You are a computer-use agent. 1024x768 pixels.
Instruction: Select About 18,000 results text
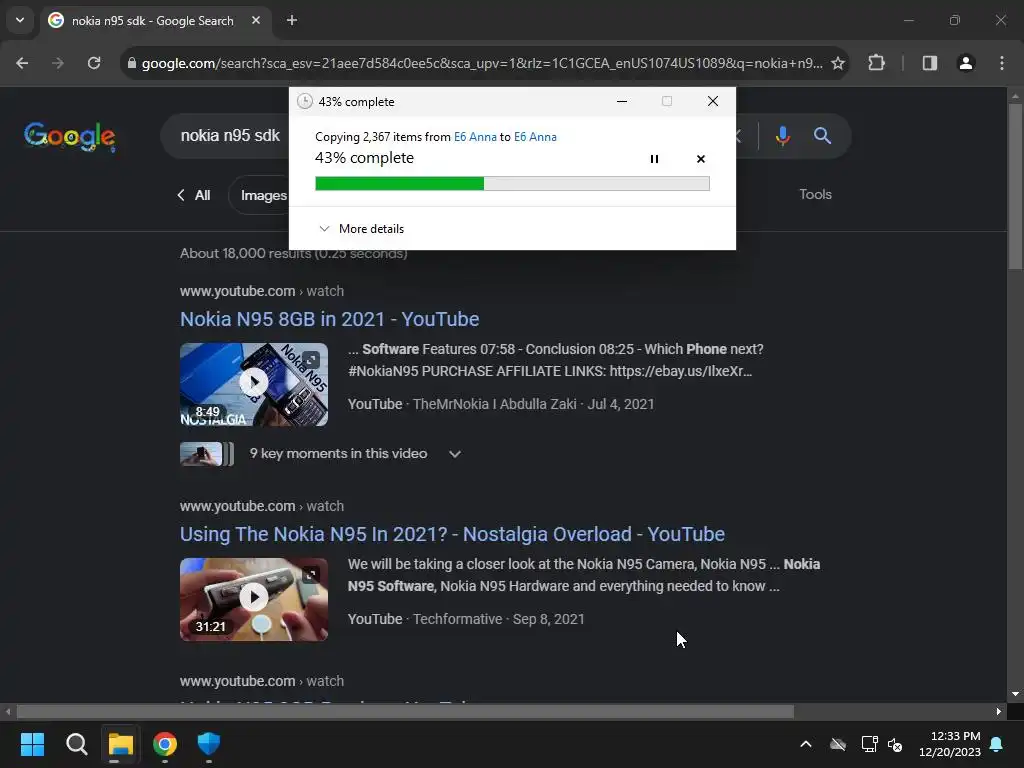pos(293,253)
